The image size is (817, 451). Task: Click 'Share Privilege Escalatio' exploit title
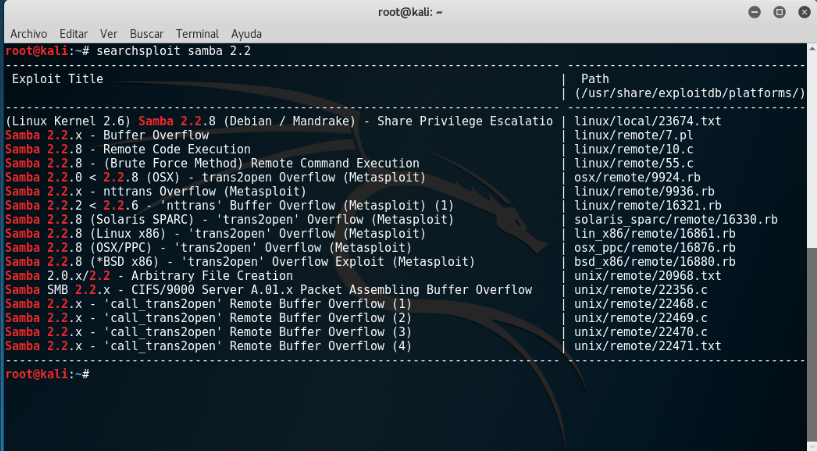coord(465,121)
